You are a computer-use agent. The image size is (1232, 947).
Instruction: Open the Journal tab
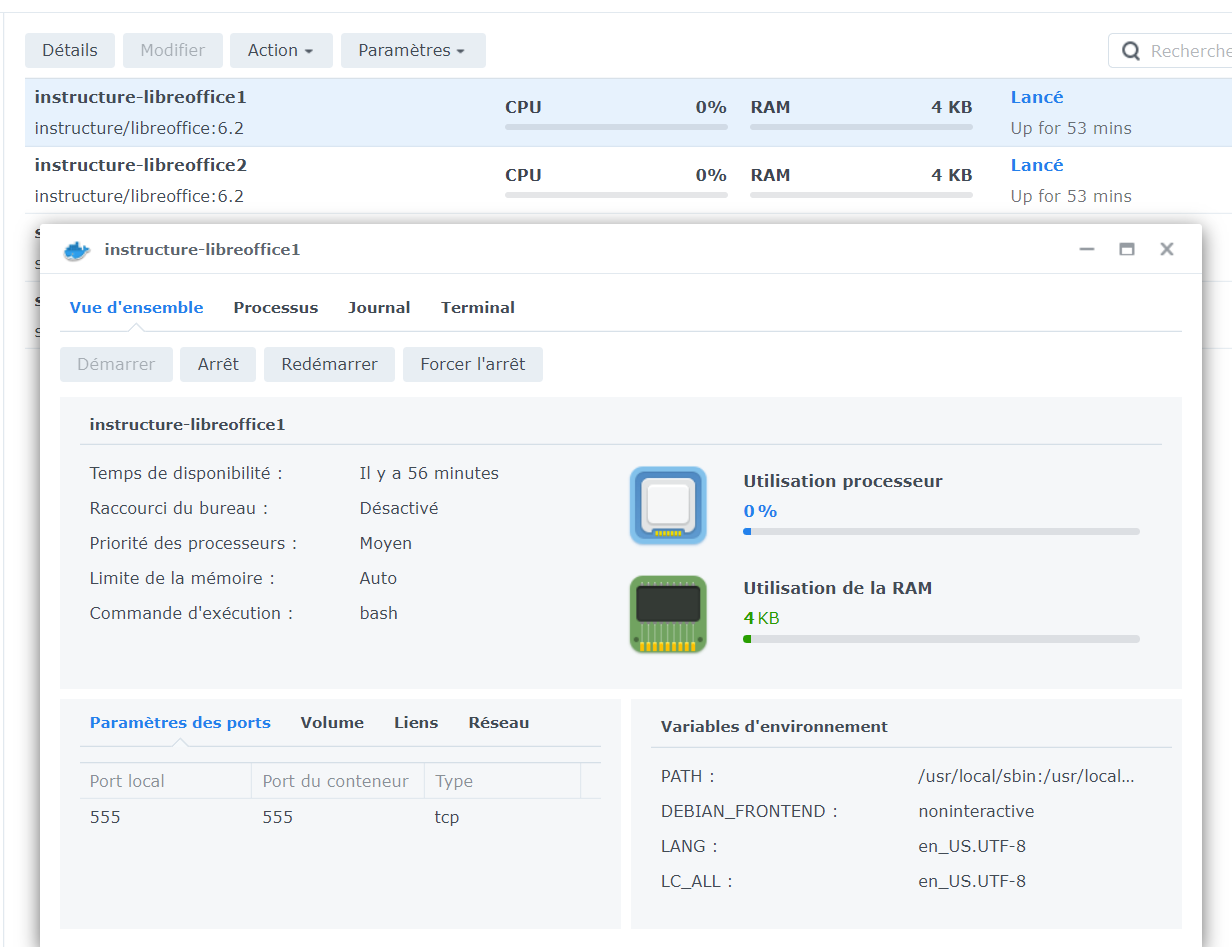click(x=379, y=308)
